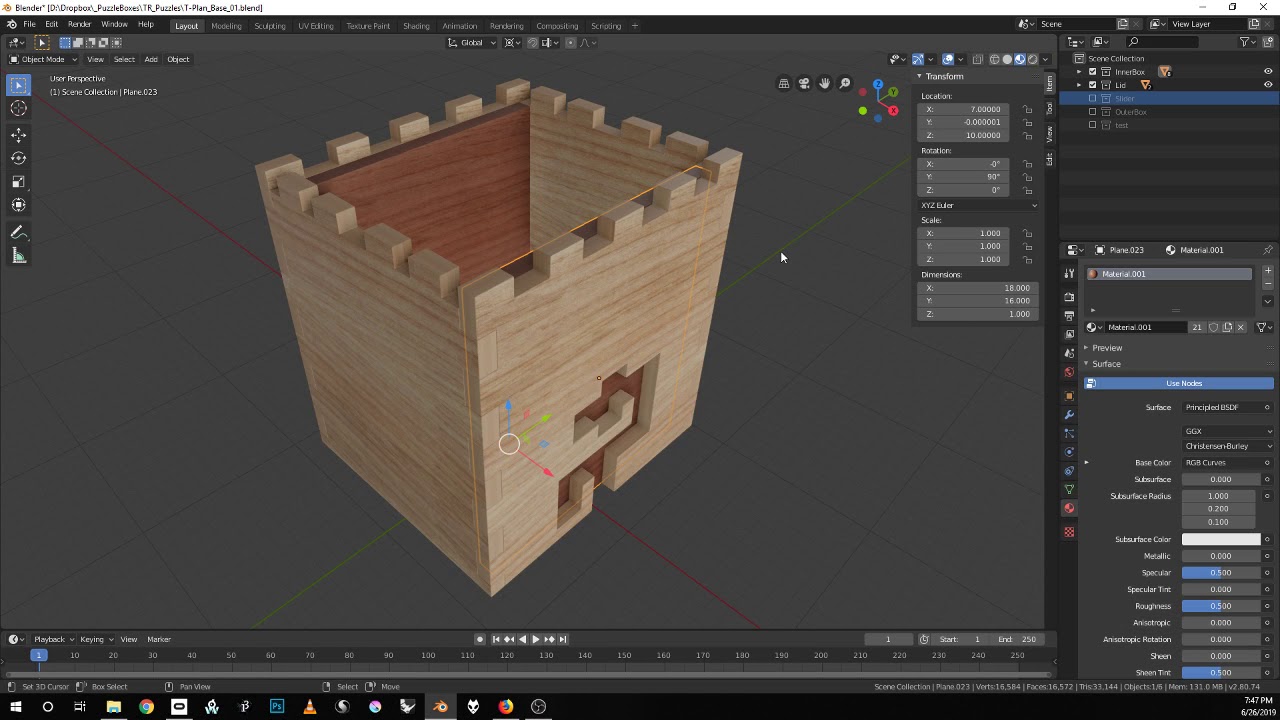Open the Render properties tab icon
Viewport: 1280px width, 720px height.
[1069, 297]
